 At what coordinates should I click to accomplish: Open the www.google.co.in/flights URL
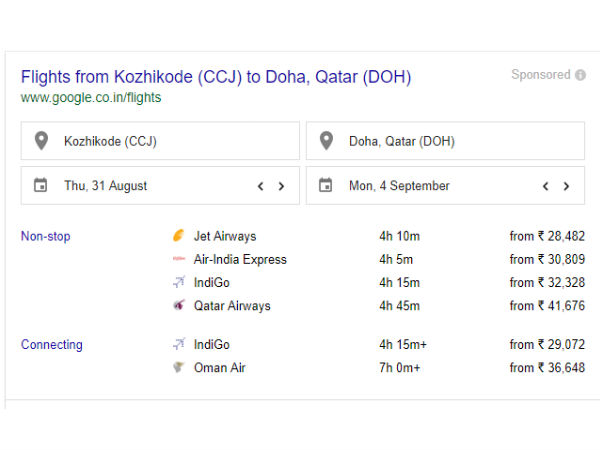[x=90, y=98]
